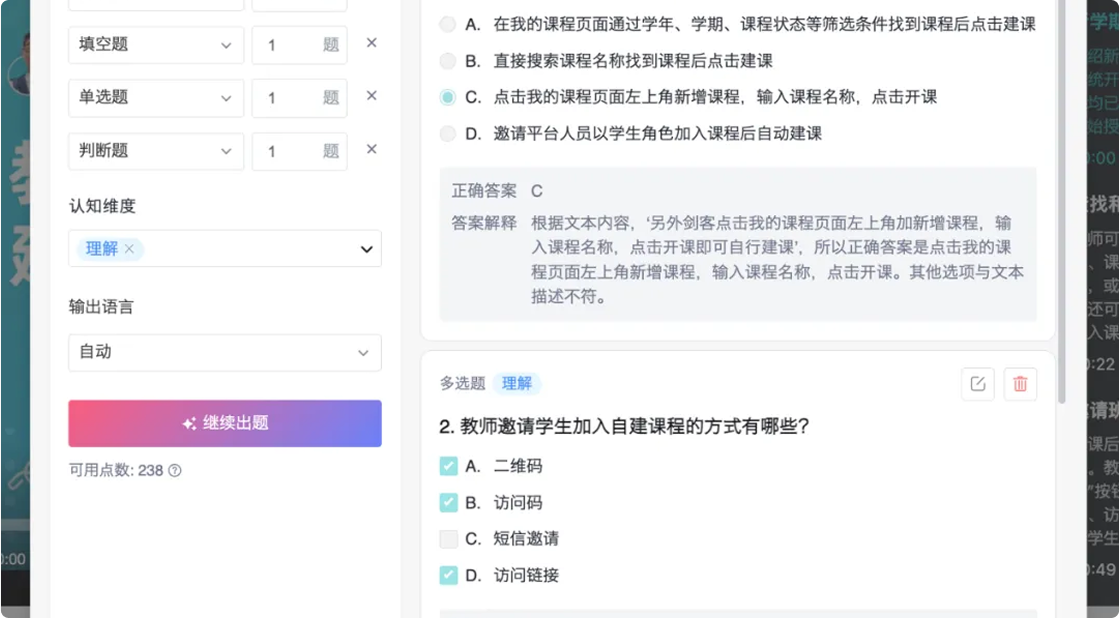Select option A 在我的课程页面通过学年
This screenshot has width=1120, height=618.
point(448,24)
